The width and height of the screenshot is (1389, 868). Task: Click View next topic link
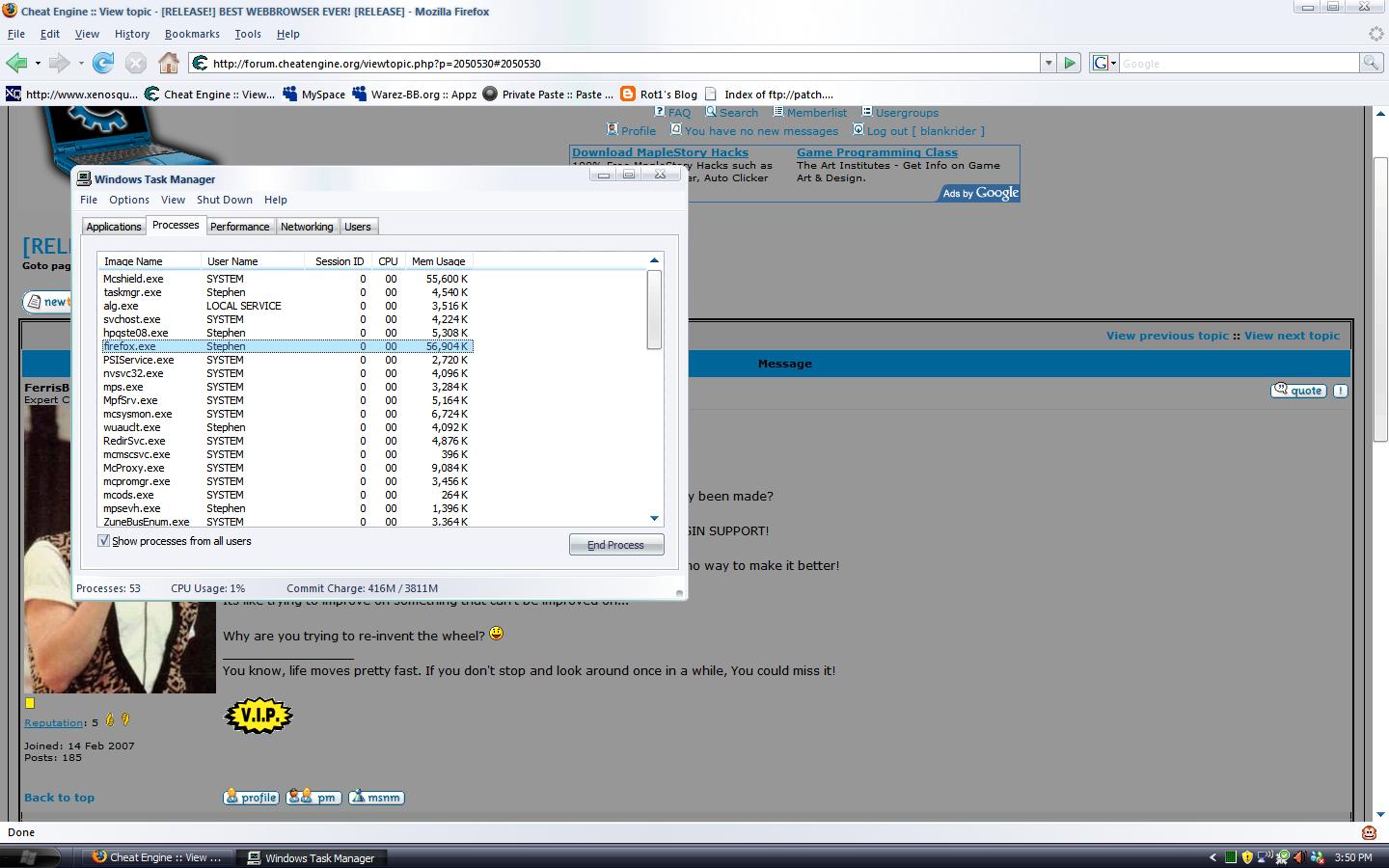1292,336
